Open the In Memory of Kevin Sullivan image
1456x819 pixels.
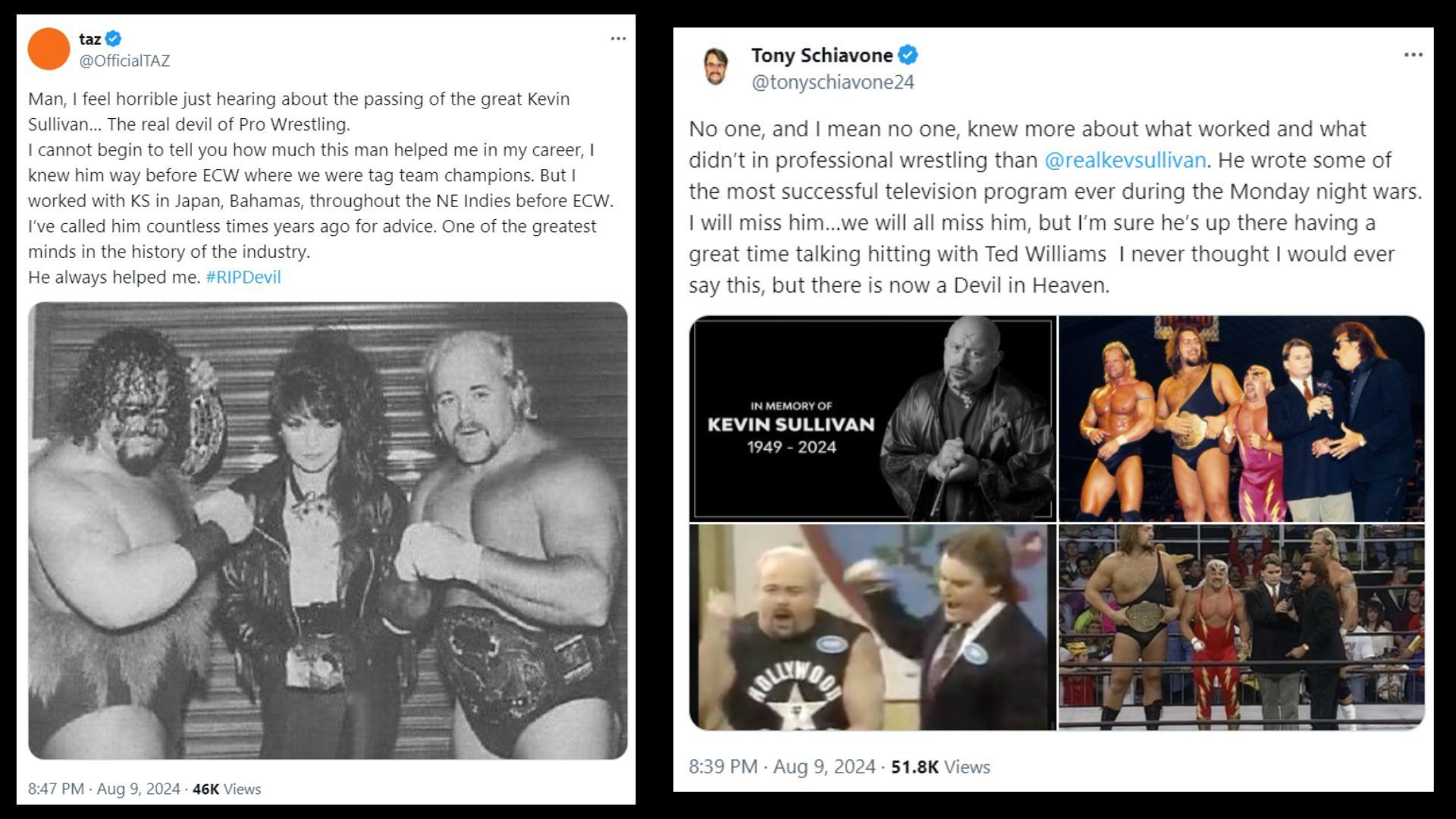coord(872,418)
